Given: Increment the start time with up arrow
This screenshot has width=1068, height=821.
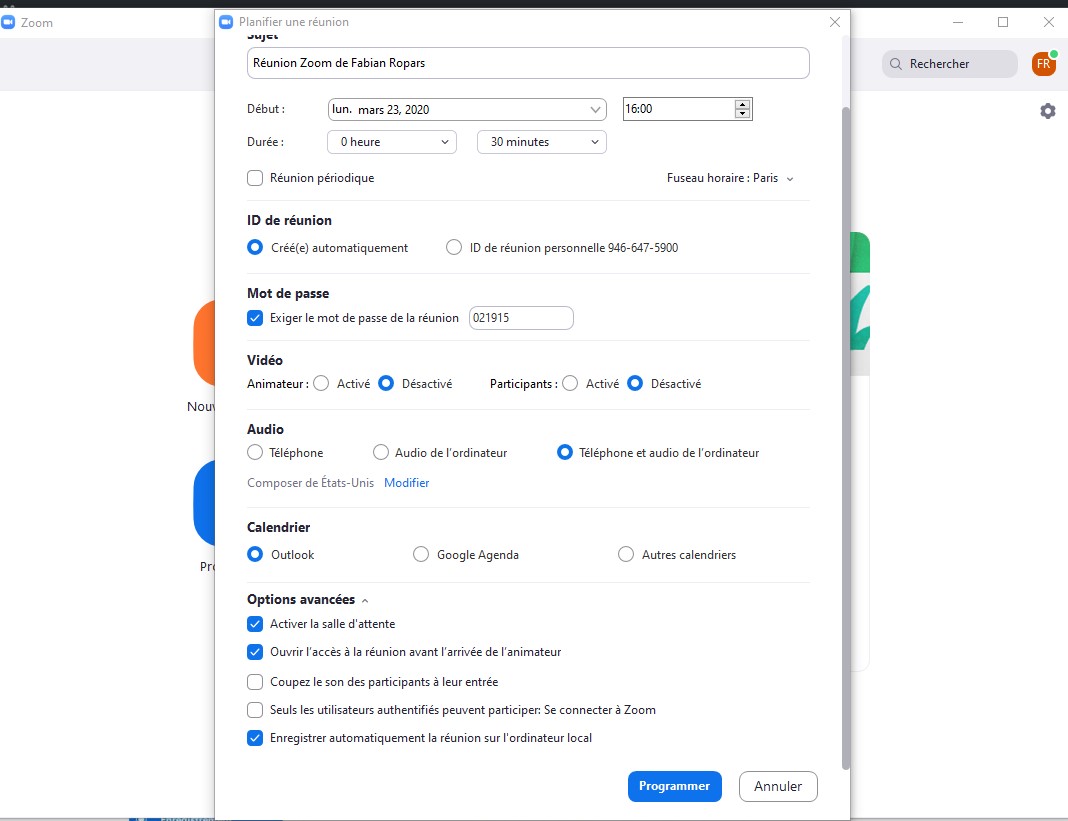Looking at the screenshot, I should coord(741,103).
